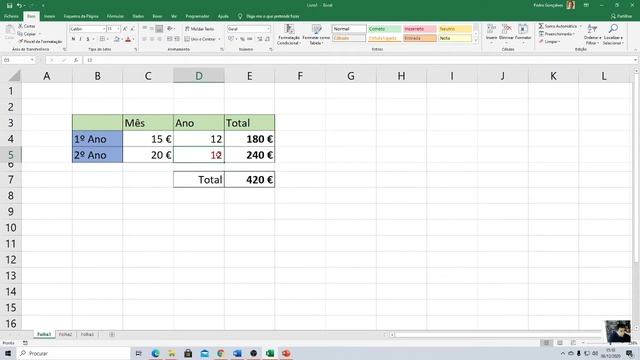Expand the formula bar
The width and height of the screenshot is (640, 360).
[636, 60]
